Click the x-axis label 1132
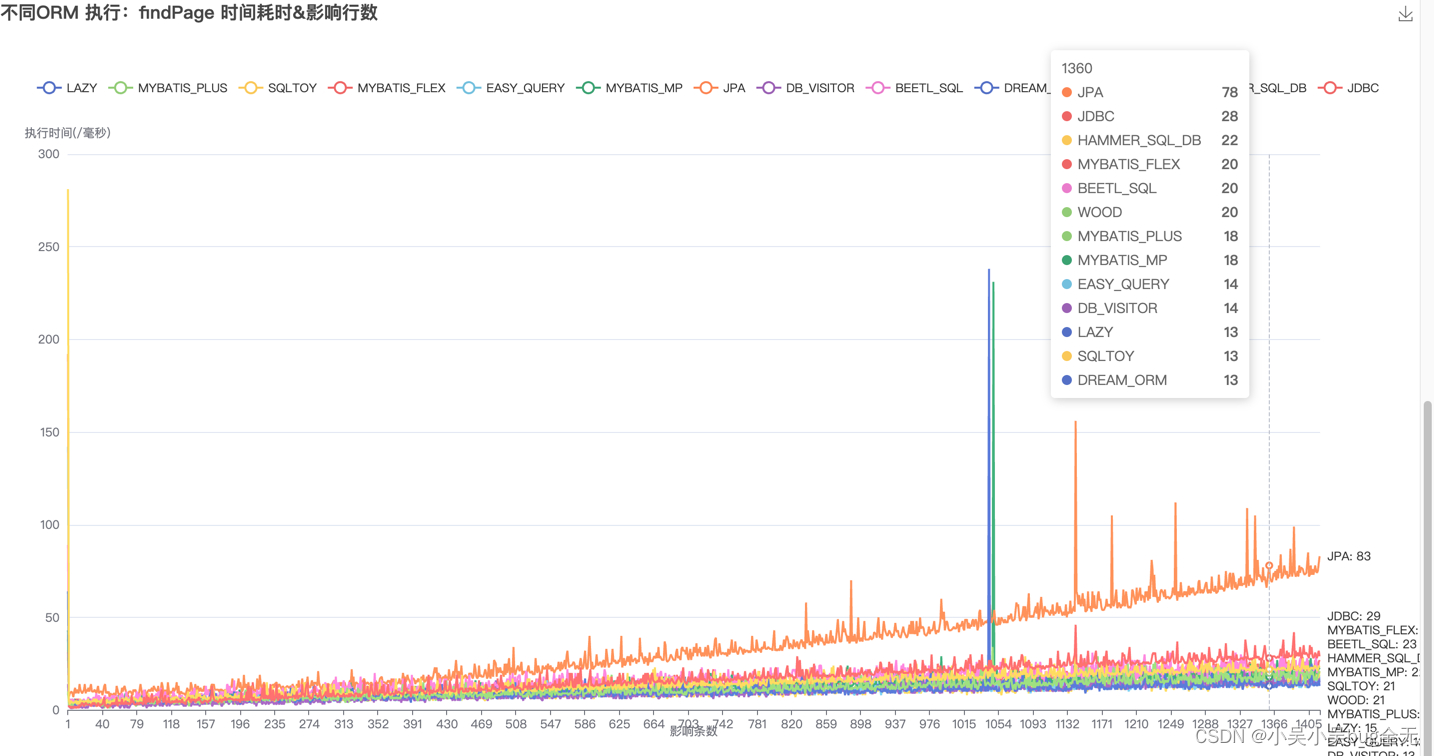Viewport: 1434px width, 756px height. pyautogui.click(x=1068, y=724)
